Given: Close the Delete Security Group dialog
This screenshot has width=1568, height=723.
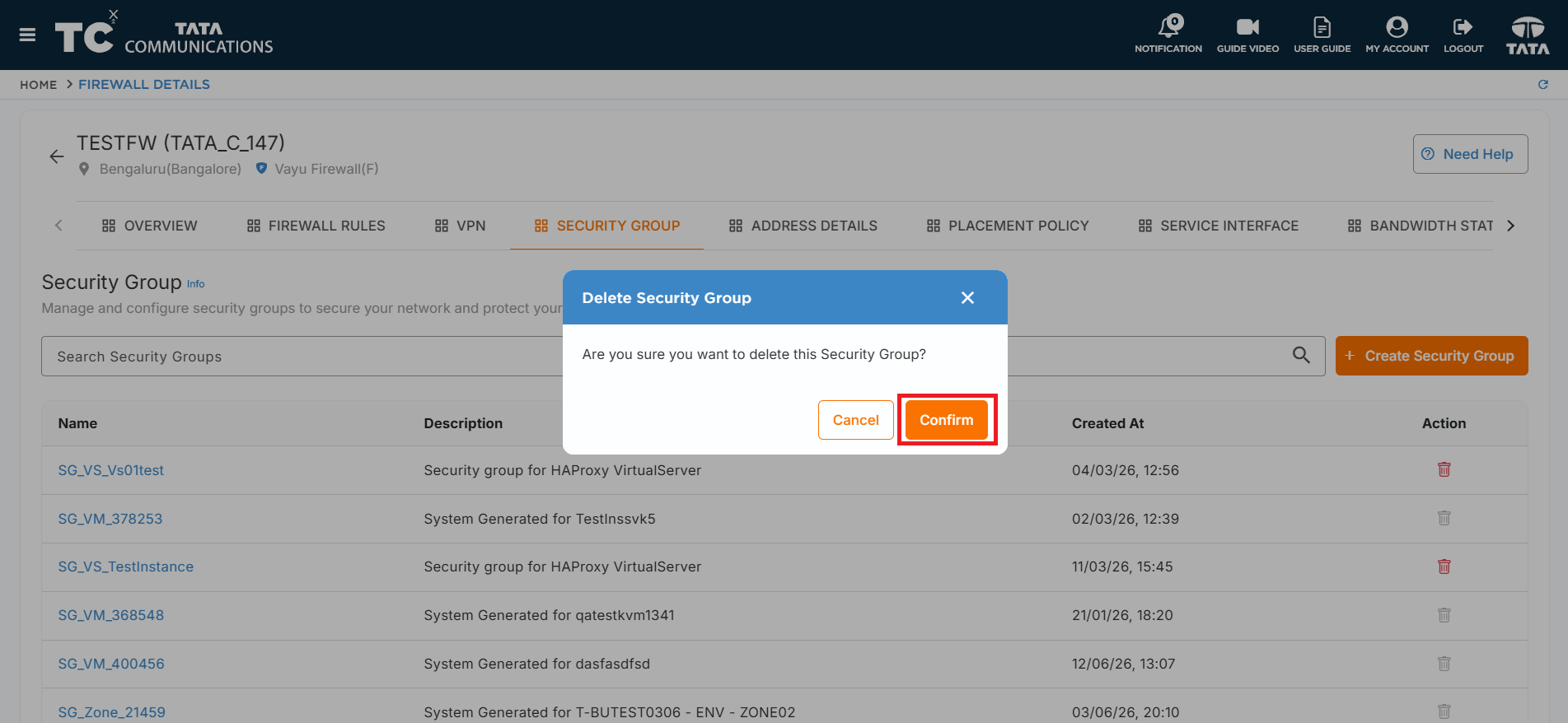Looking at the screenshot, I should (967, 297).
